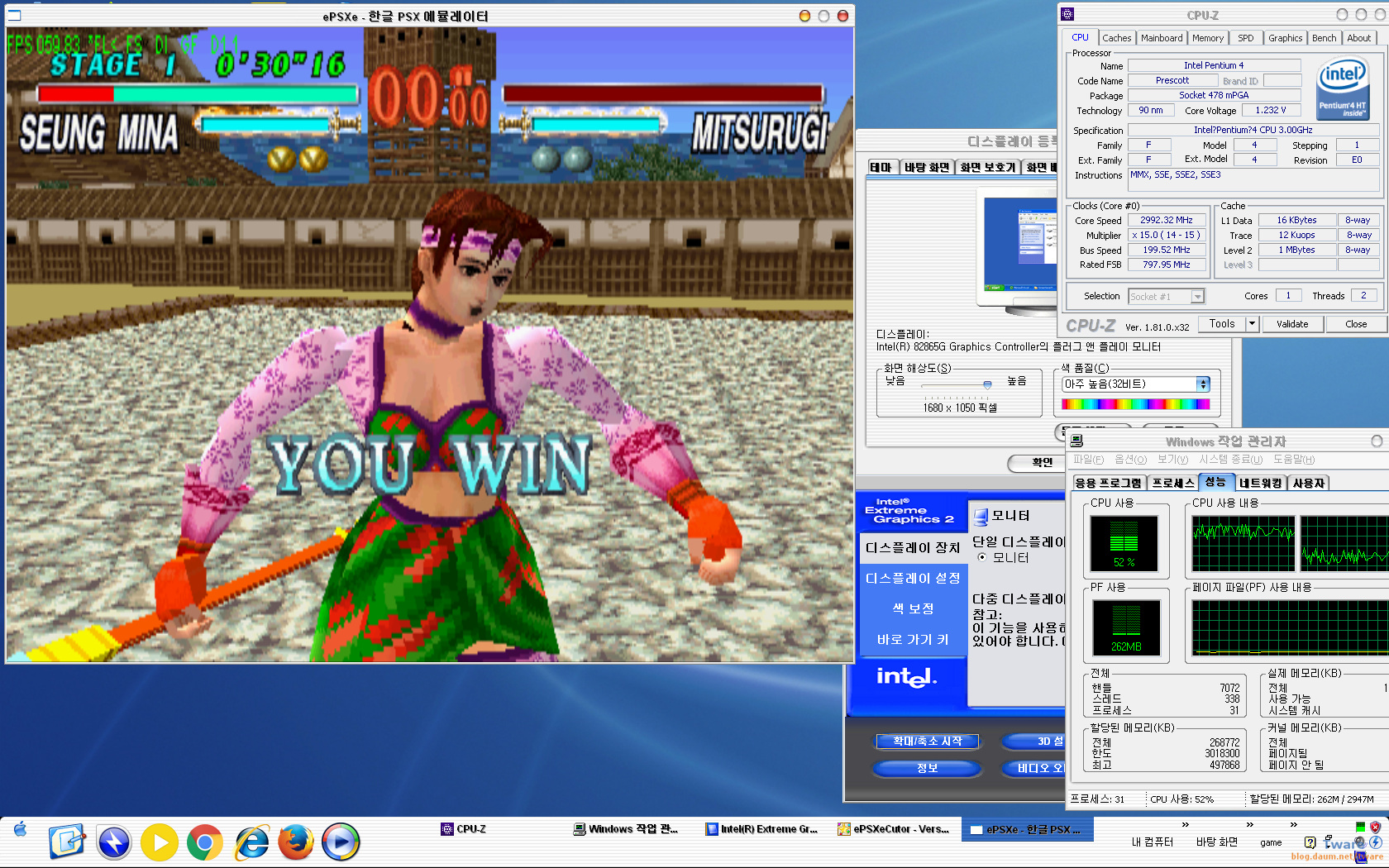Viewport: 1389px width, 868px height.
Task: Open the Apple logo menu in taskbar
Action: [20, 829]
